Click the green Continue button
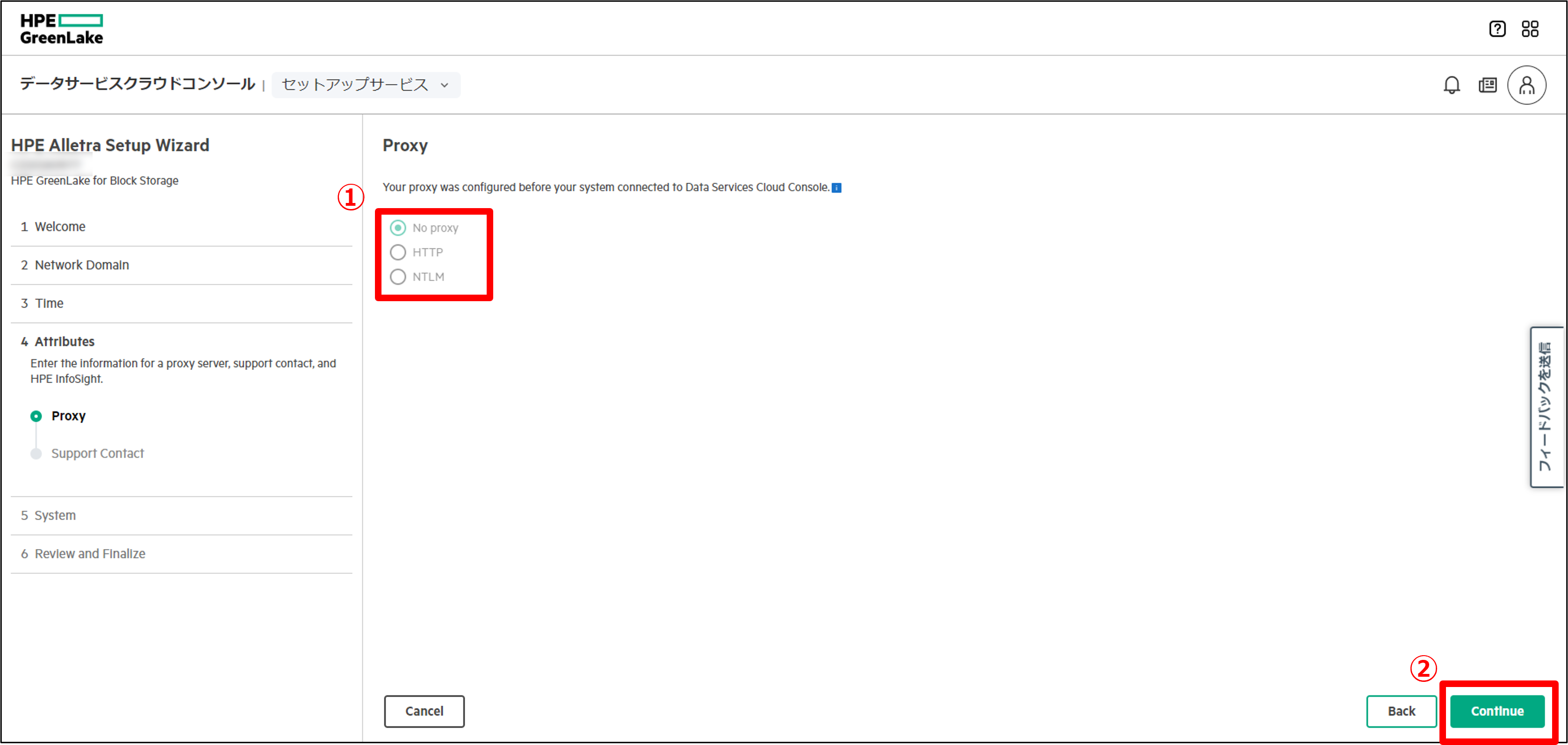 (1497, 711)
